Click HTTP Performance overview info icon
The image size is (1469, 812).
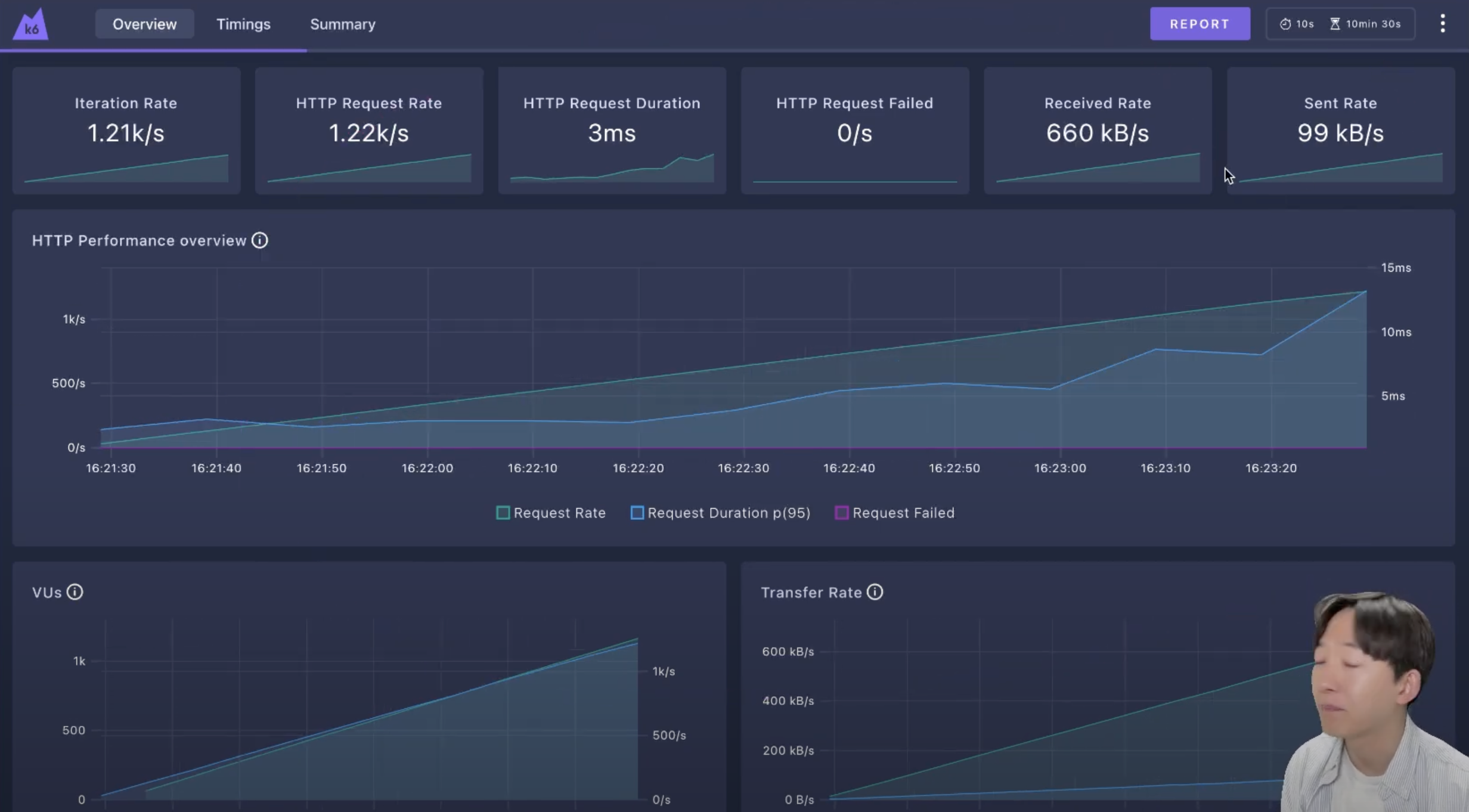[259, 240]
